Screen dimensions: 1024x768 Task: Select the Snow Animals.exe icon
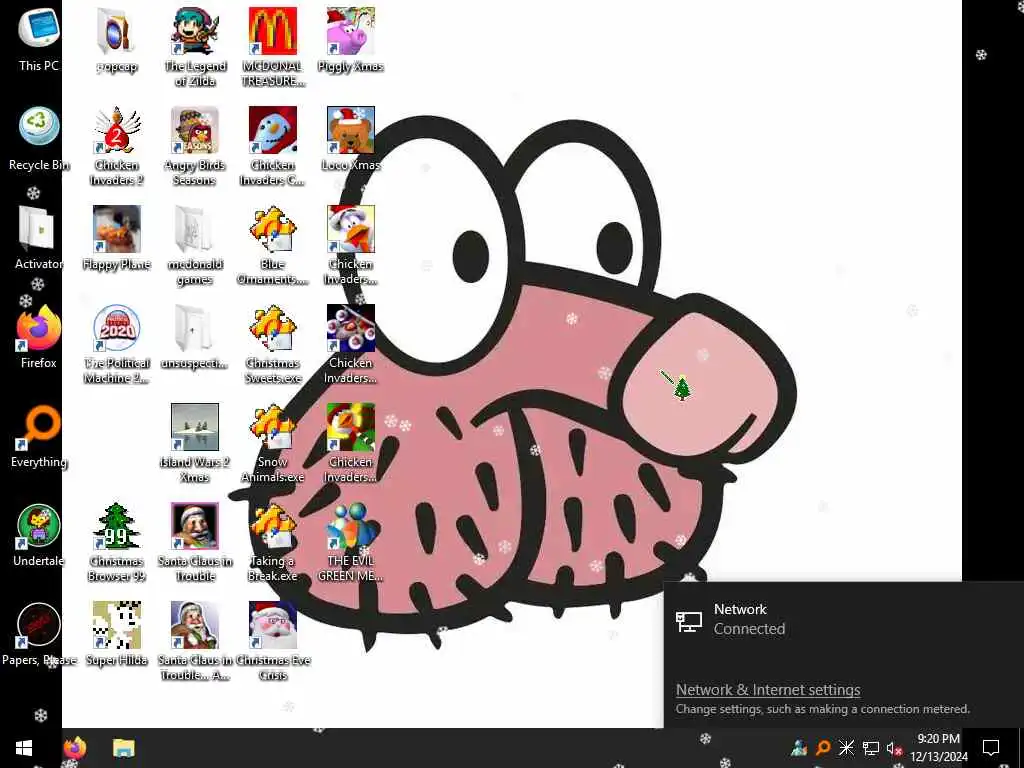[x=272, y=427]
